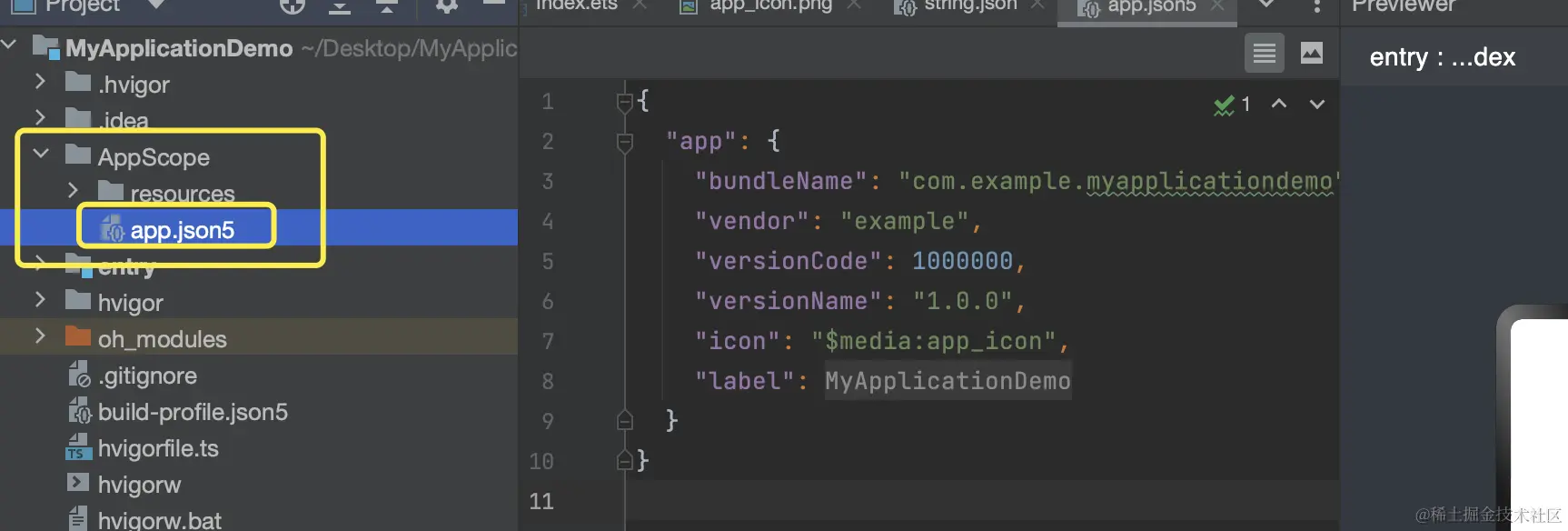
Task: Go to previous highlighted problem arrow
Action: [1279, 104]
